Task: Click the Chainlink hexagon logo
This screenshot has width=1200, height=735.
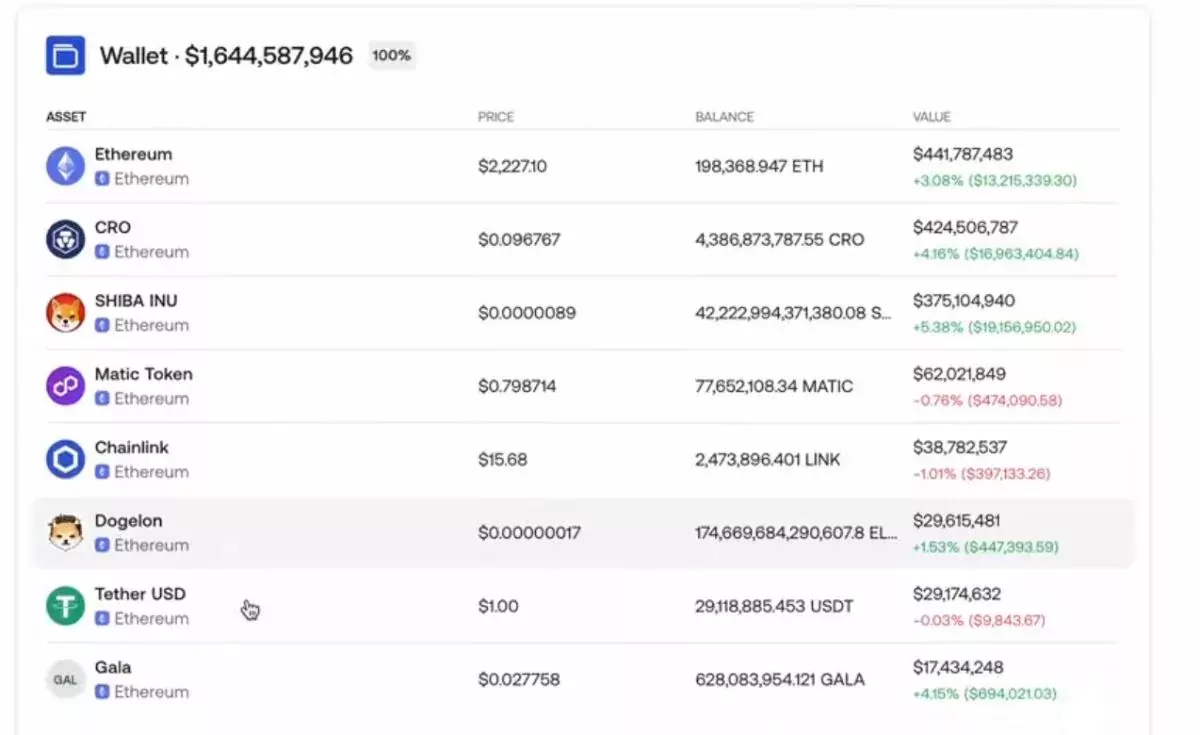Action: pyautogui.click(x=65, y=459)
